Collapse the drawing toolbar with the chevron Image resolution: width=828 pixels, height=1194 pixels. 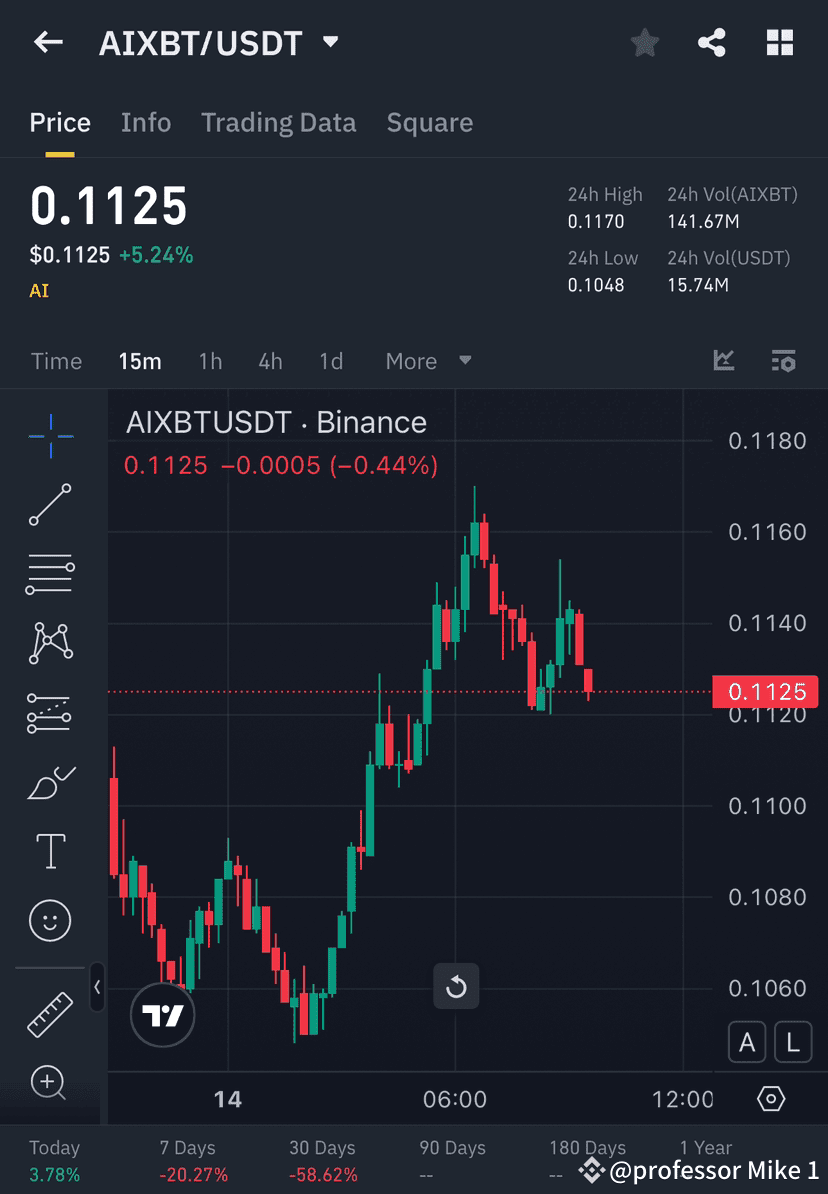[x=97, y=987]
